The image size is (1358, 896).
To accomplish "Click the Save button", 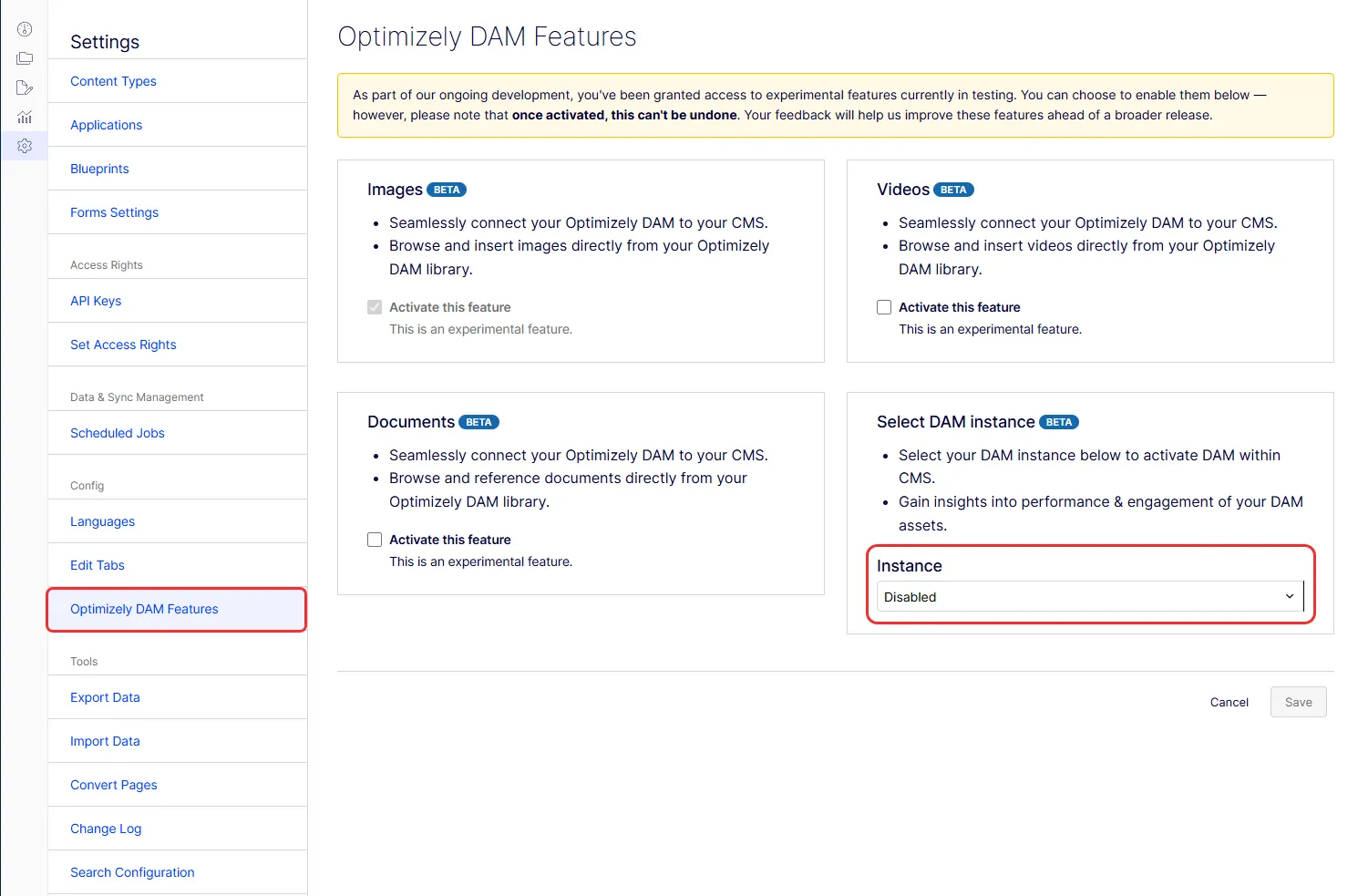I will tap(1299, 702).
